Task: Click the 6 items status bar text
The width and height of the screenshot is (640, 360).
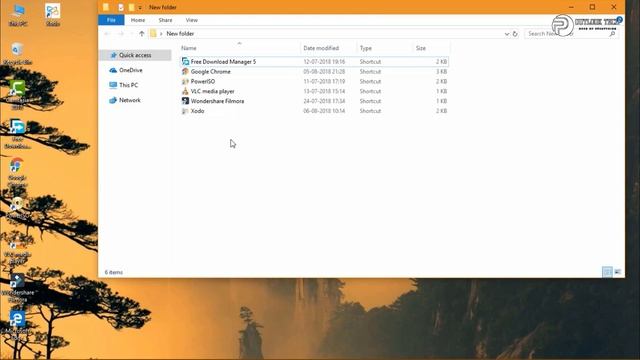Action: [113, 272]
